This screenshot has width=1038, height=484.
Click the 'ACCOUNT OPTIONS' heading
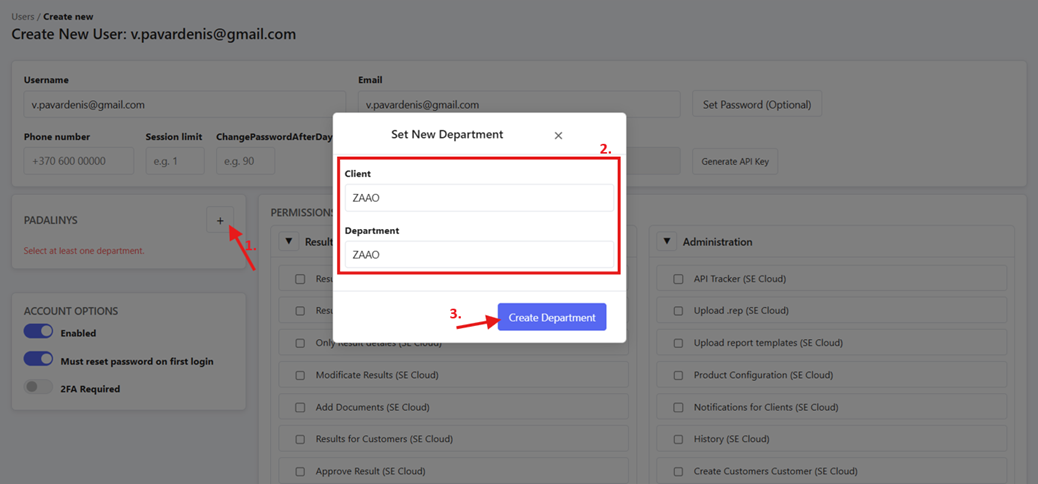tap(71, 311)
